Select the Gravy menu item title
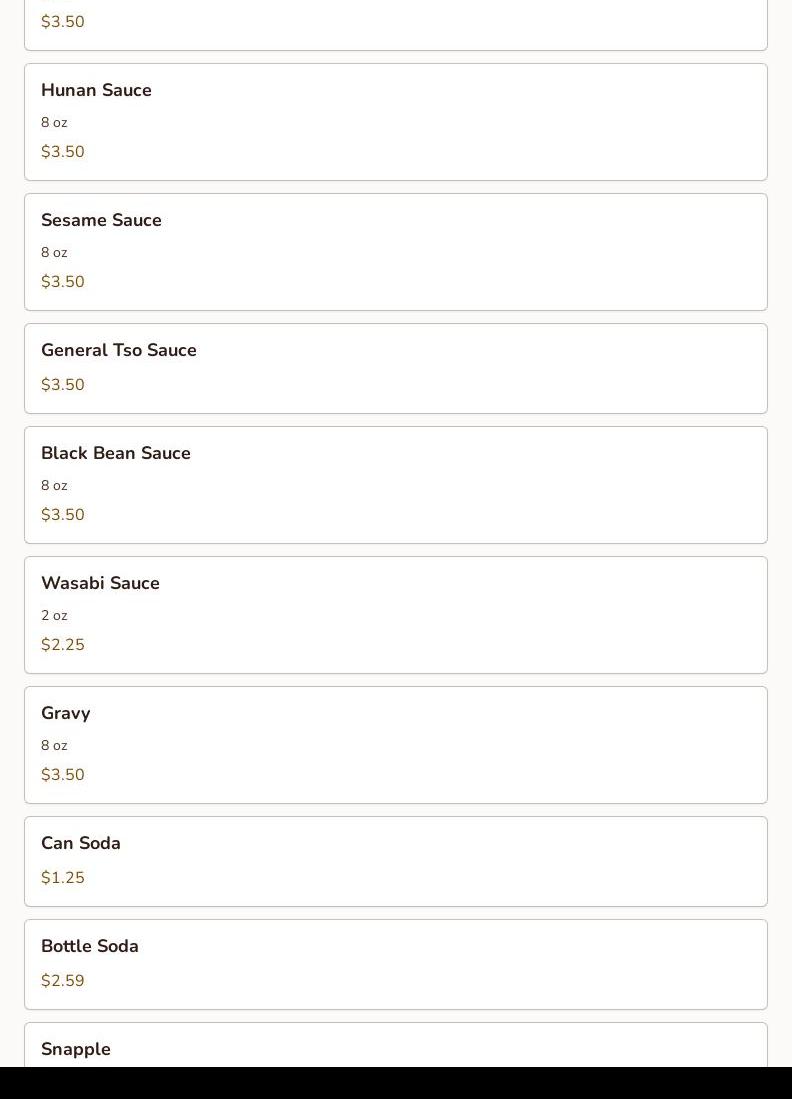The width and height of the screenshot is (792, 1099). (66, 713)
